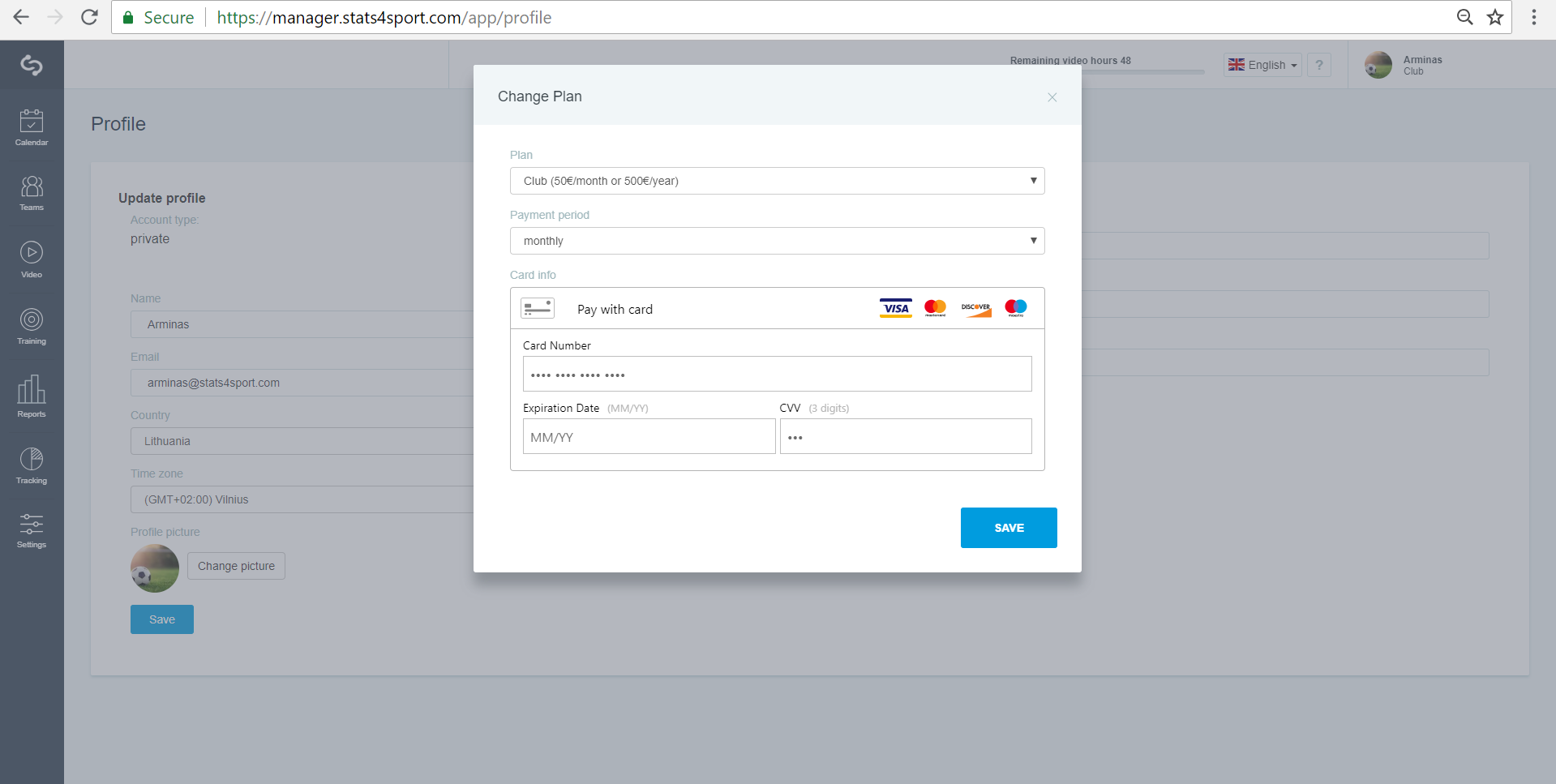
Task: Expand the Plan dropdown
Action: pyautogui.click(x=777, y=181)
